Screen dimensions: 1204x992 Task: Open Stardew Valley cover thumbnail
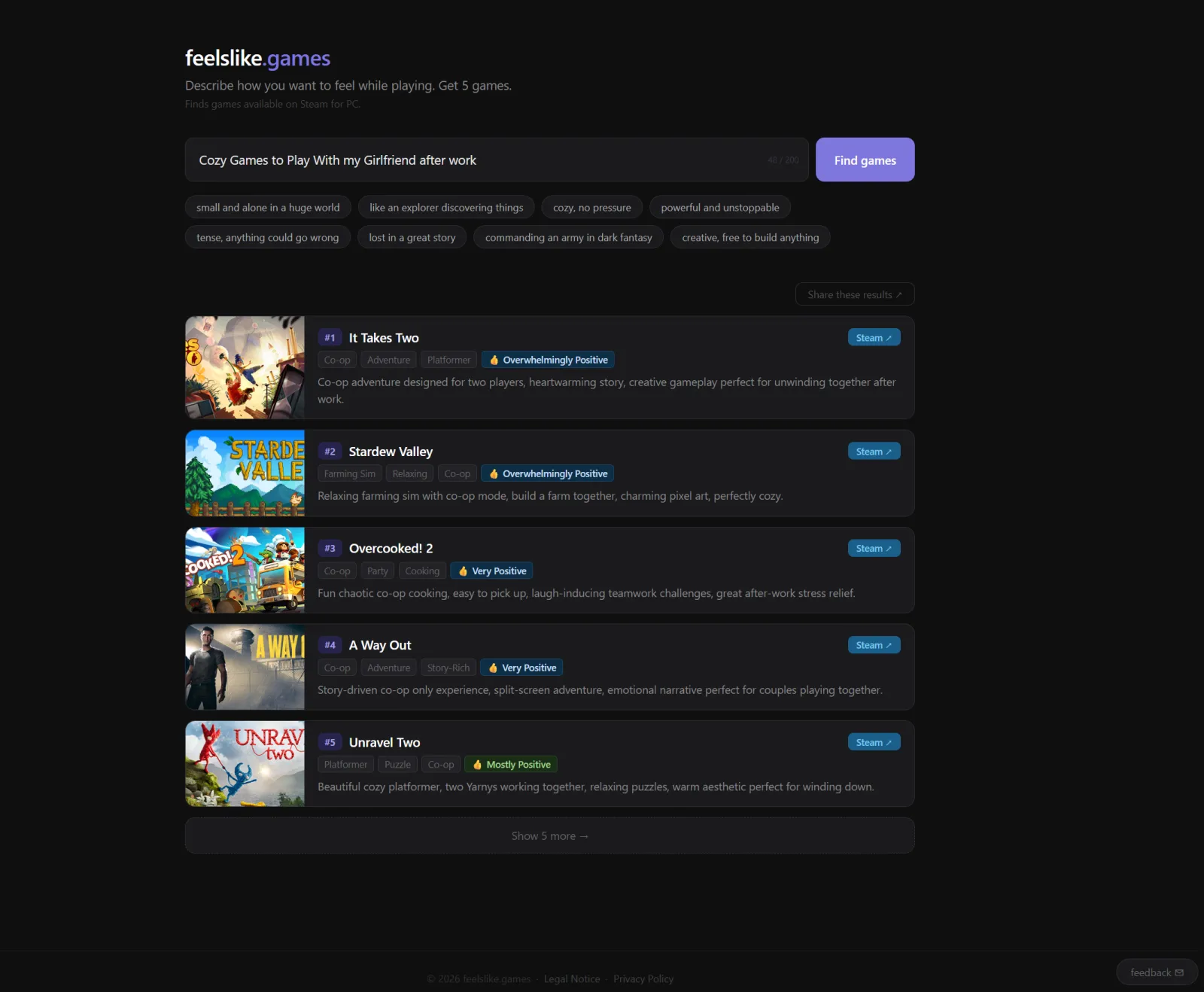pyautogui.click(x=245, y=473)
